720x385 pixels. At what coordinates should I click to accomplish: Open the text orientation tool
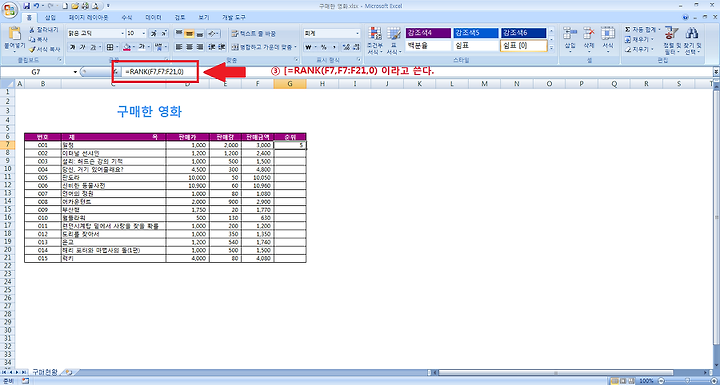(213, 34)
